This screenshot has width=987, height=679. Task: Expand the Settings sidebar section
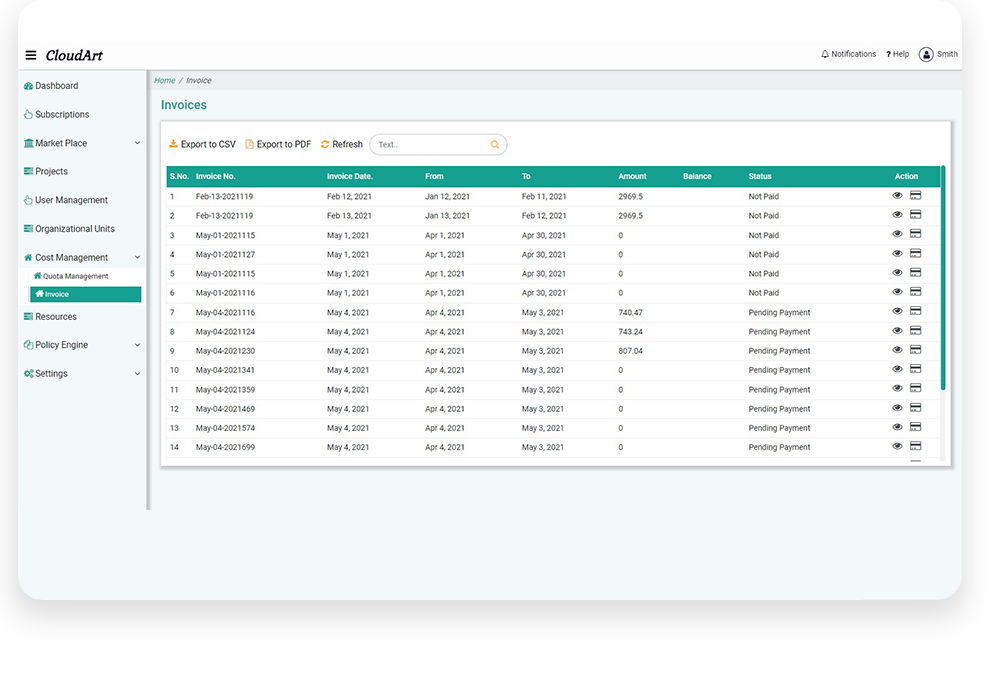(137, 374)
